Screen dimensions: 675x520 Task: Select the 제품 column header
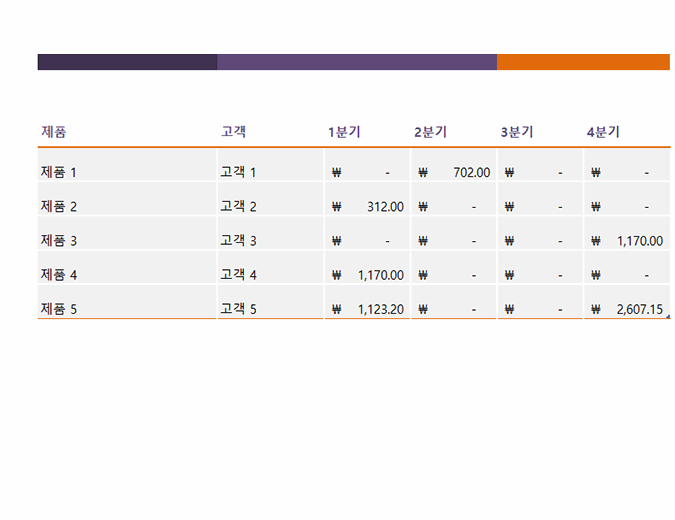click(x=54, y=132)
